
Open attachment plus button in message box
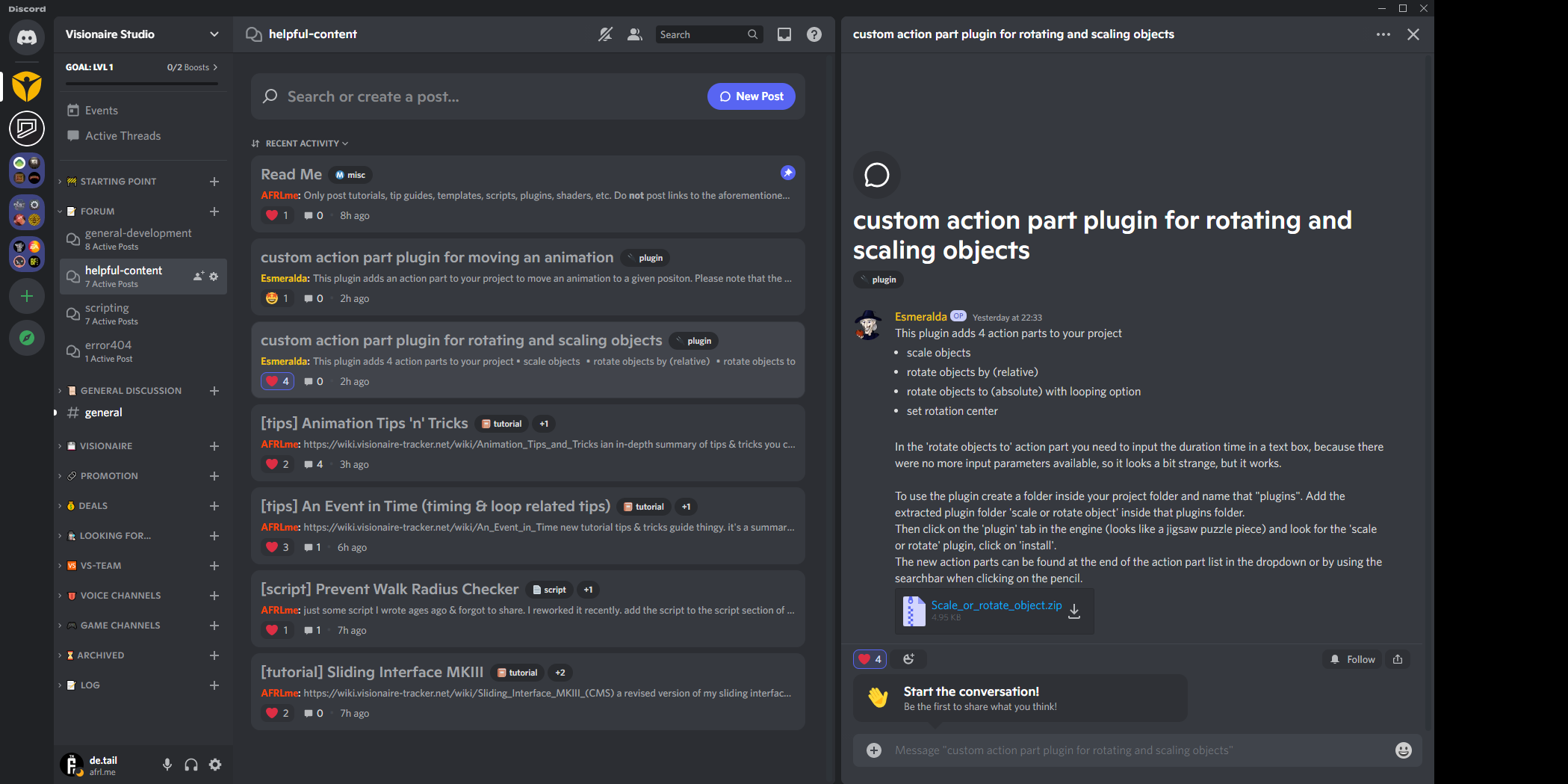click(874, 750)
